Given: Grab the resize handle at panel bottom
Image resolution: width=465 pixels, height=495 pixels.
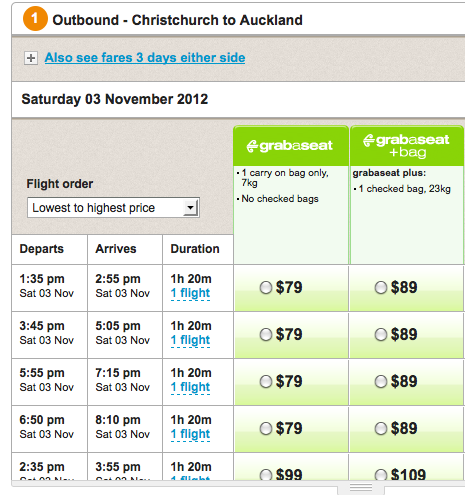Looking at the screenshot, I should coord(361,488).
